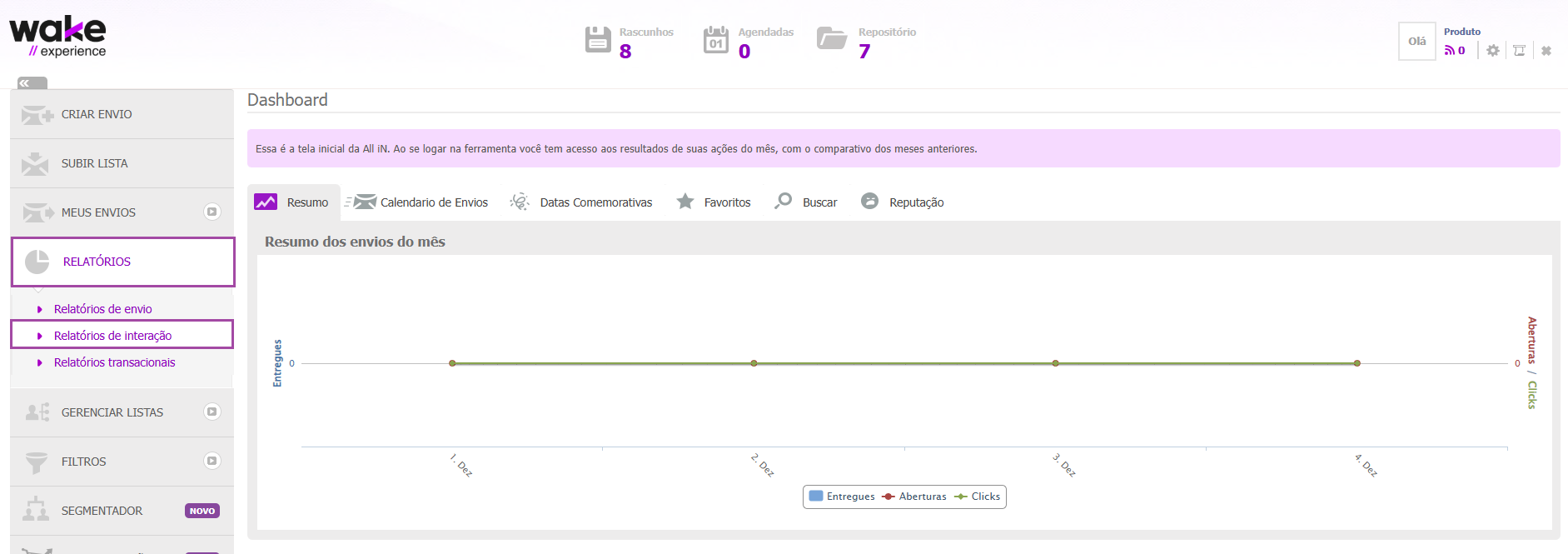Image resolution: width=1568 pixels, height=554 pixels.
Task: Select the RELATÓRIOS menu item
Action: (122, 262)
